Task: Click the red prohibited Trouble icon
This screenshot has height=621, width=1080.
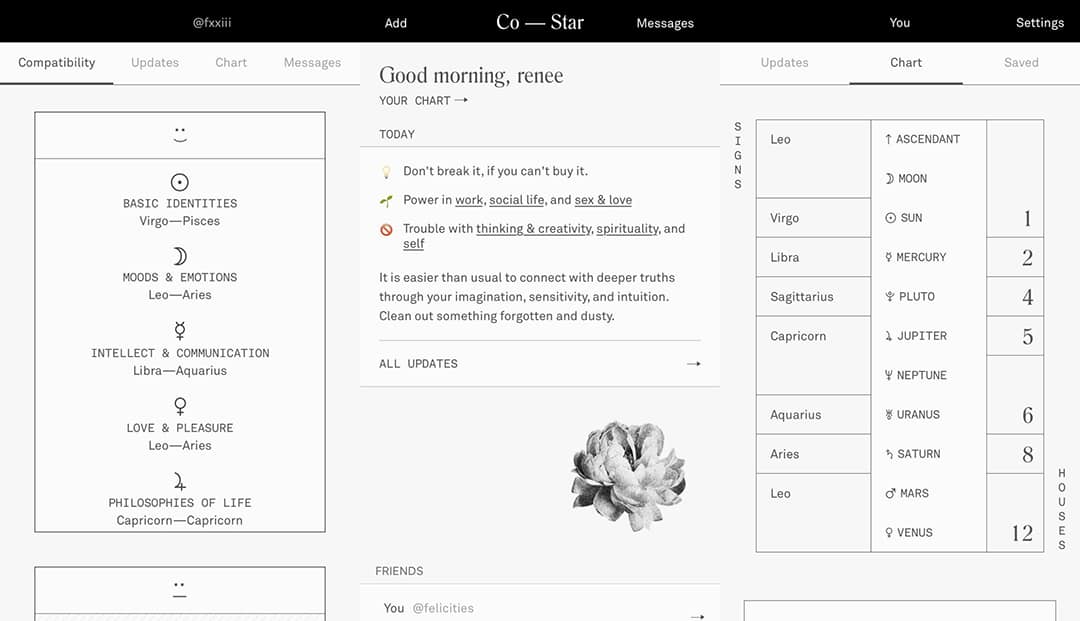Action: coord(386,230)
